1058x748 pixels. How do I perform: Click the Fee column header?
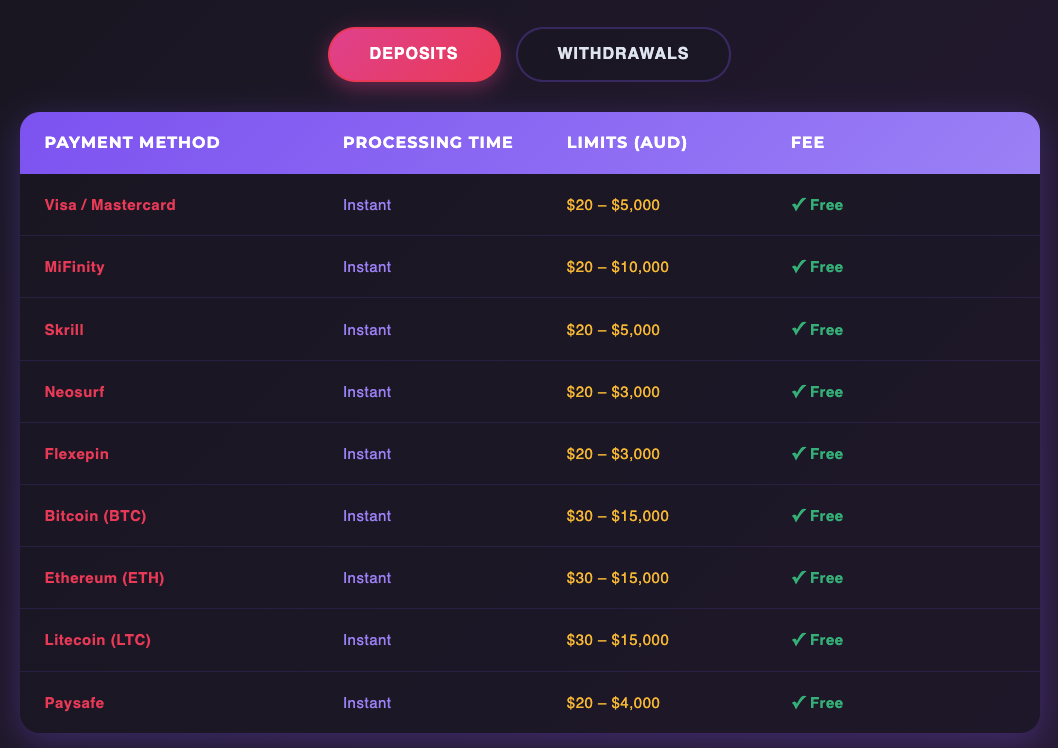[x=808, y=142]
